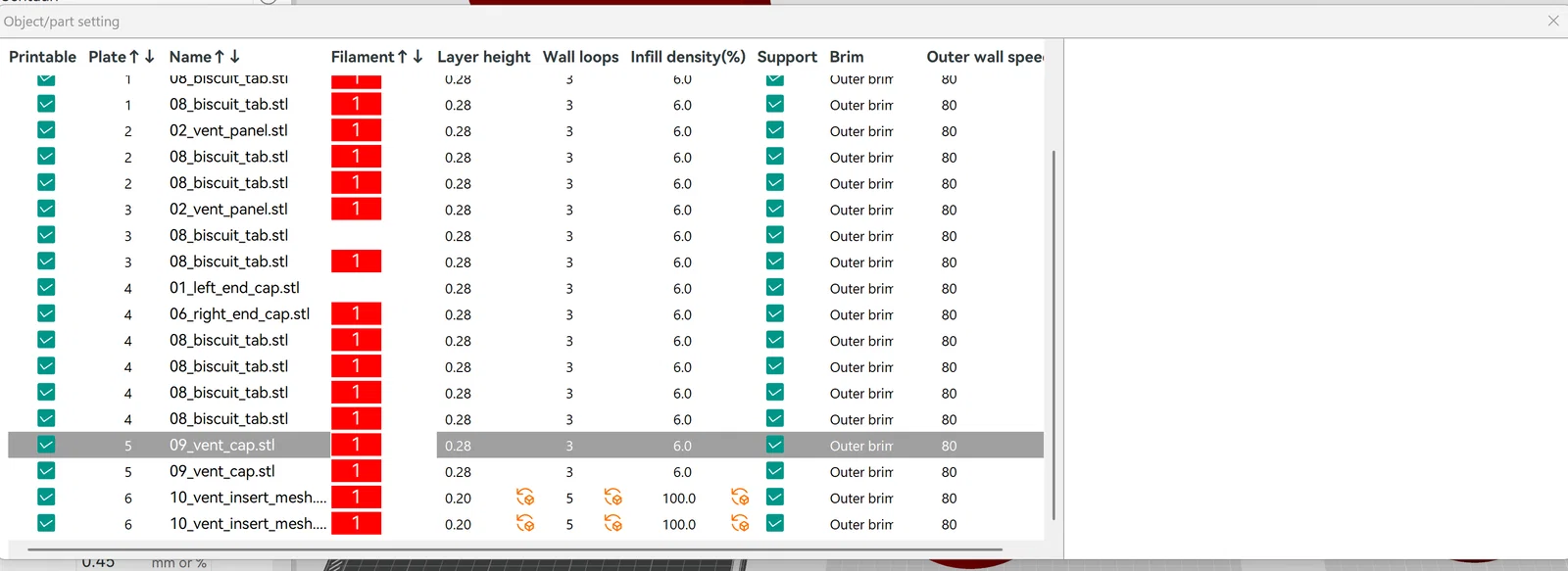Open the Brim dropdown on the highlighted 09_vent_cap.stl row

(861, 446)
